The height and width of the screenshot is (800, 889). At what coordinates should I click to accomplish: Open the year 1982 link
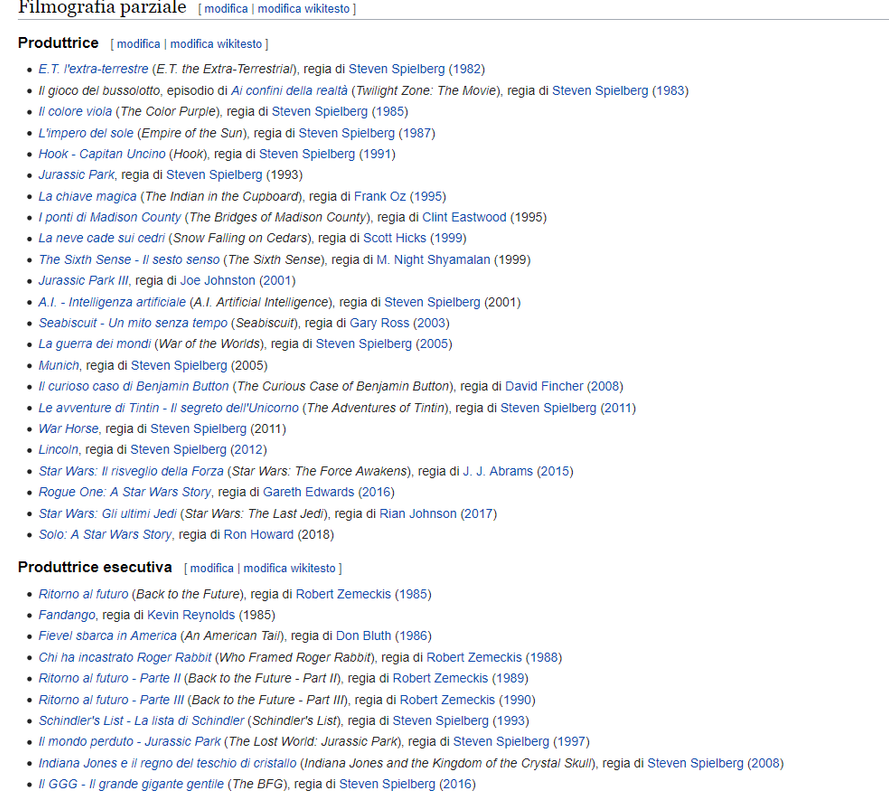click(467, 69)
